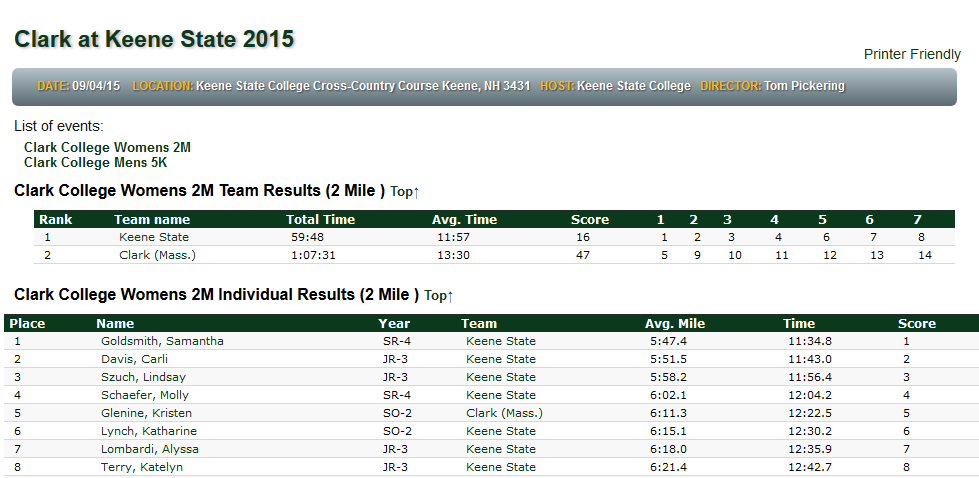This screenshot has width=979, height=478.
Task: Click the DATE 09/04/15 text
Action: click(79, 86)
